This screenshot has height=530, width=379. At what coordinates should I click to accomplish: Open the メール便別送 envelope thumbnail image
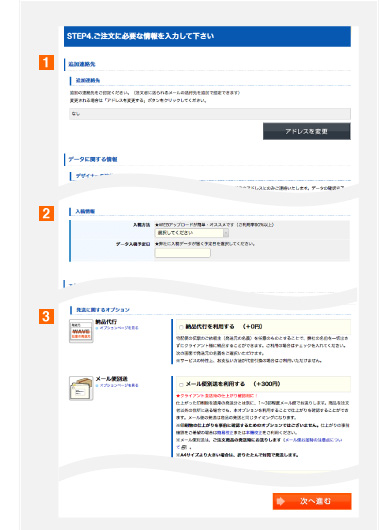(x=81, y=388)
